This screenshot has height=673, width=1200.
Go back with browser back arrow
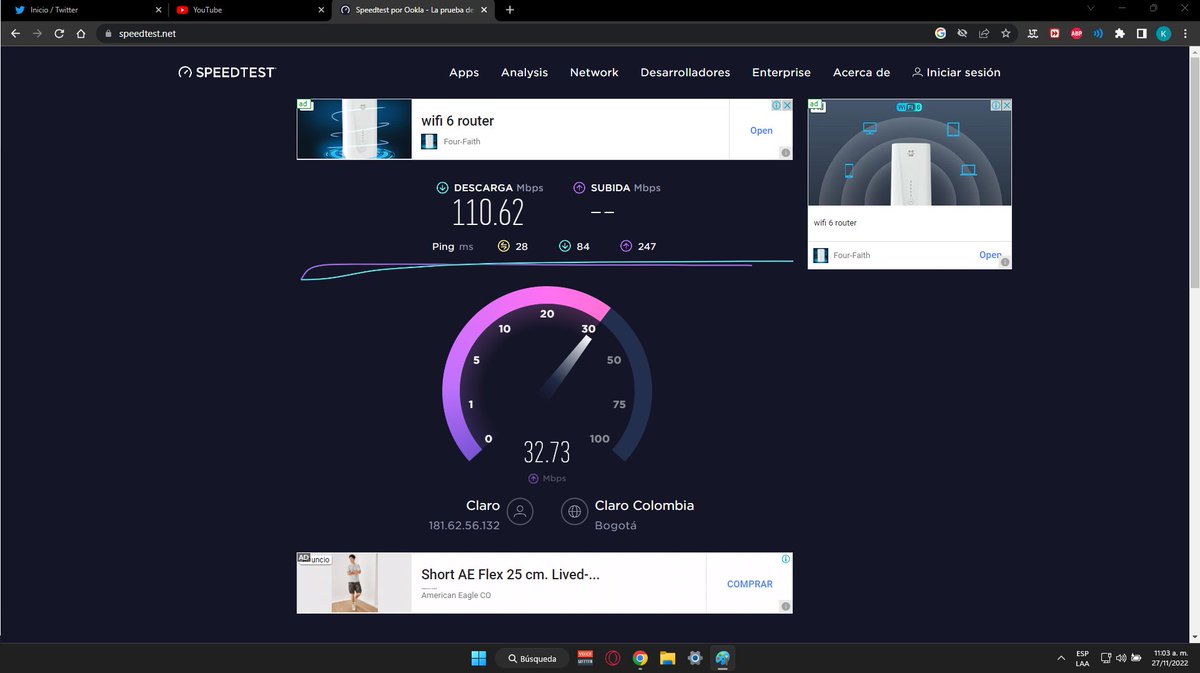point(15,33)
